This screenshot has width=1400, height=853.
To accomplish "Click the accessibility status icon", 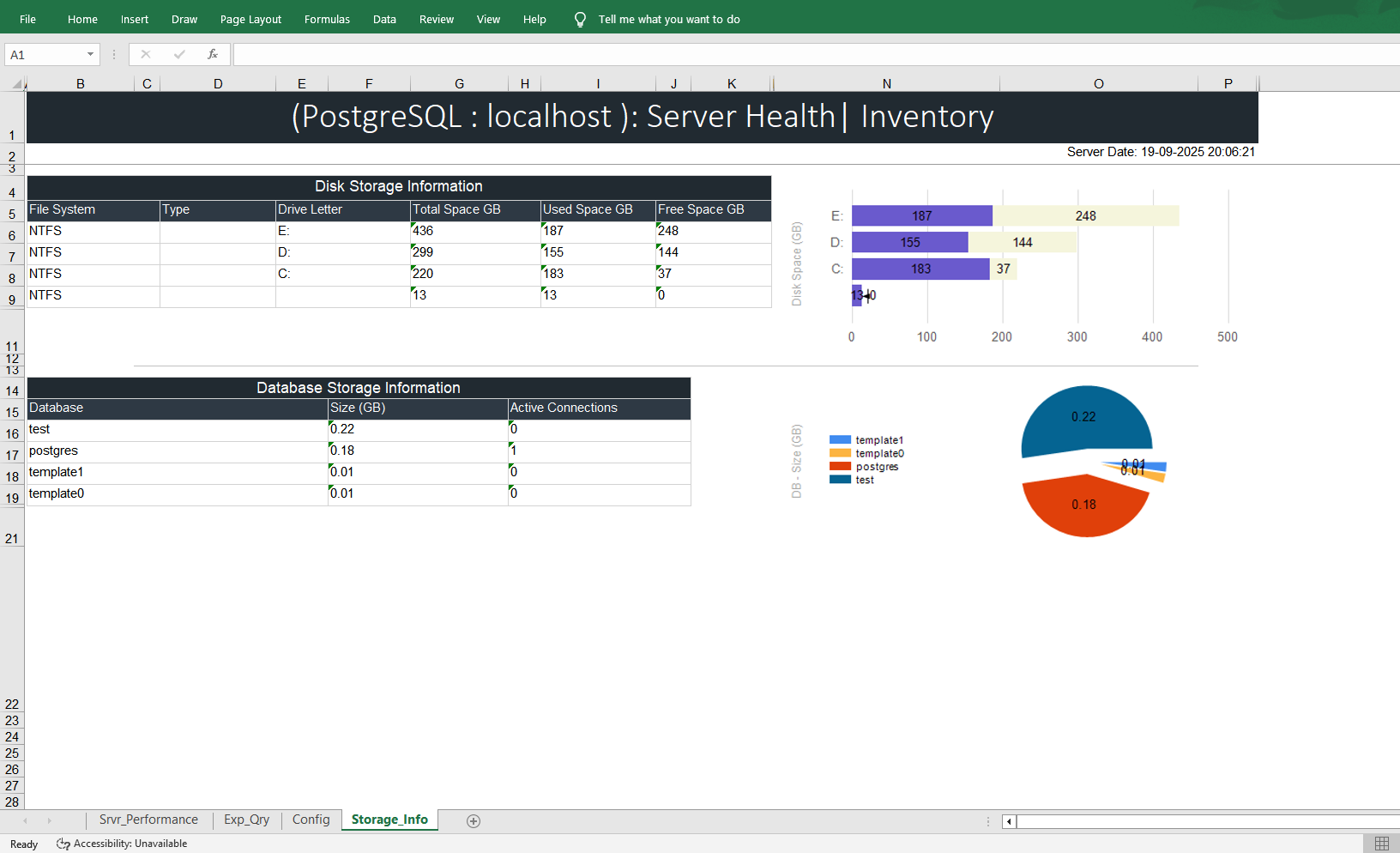I will point(63,844).
